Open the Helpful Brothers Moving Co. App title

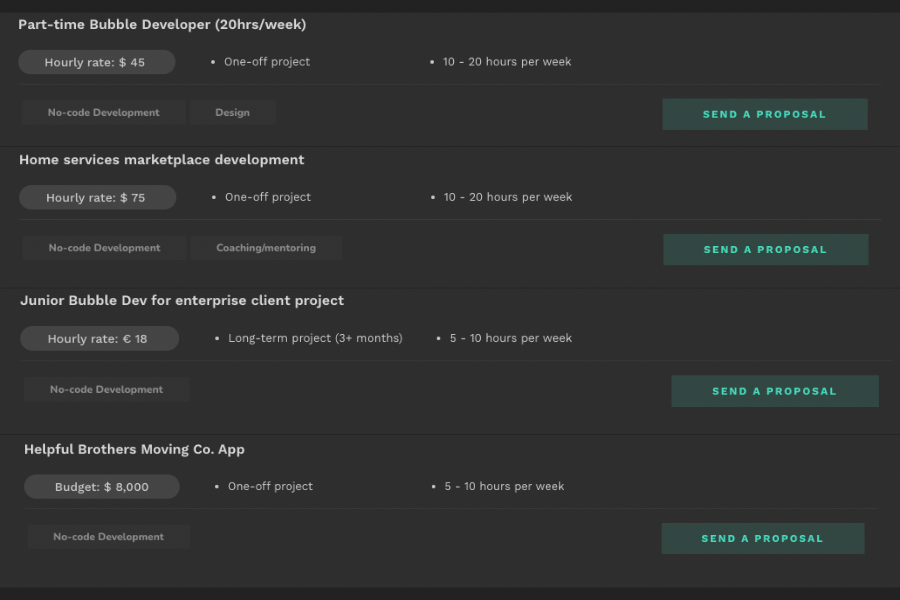click(x=134, y=449)
